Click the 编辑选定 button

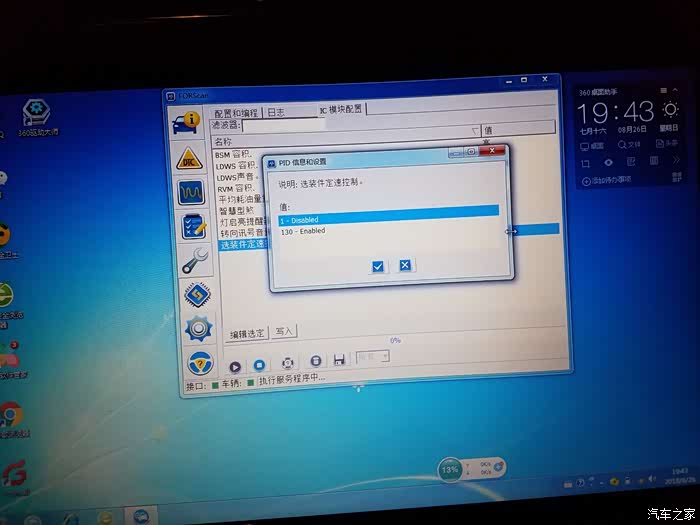tap(247, 333)
